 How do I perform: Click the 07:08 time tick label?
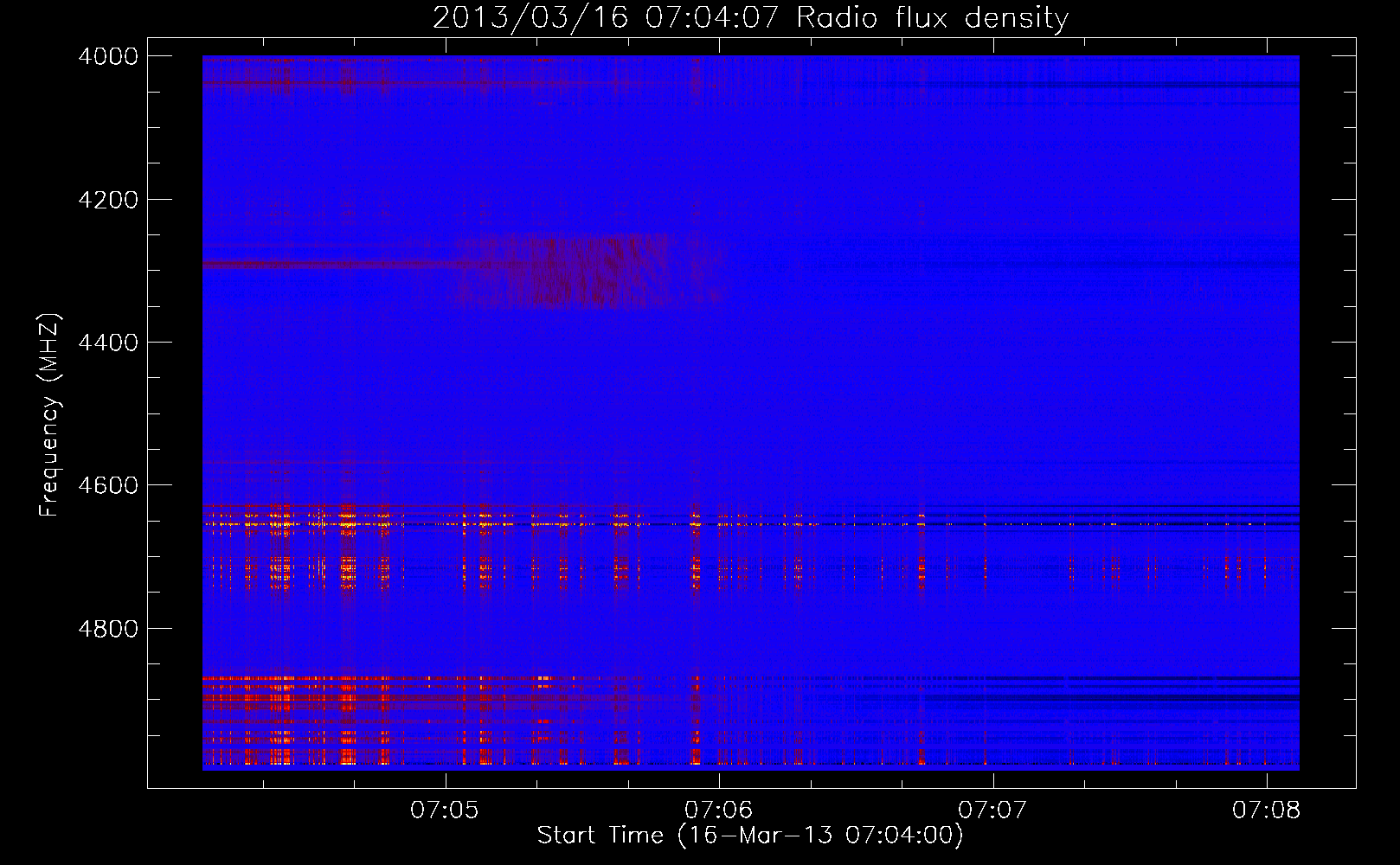[1267, 810]
